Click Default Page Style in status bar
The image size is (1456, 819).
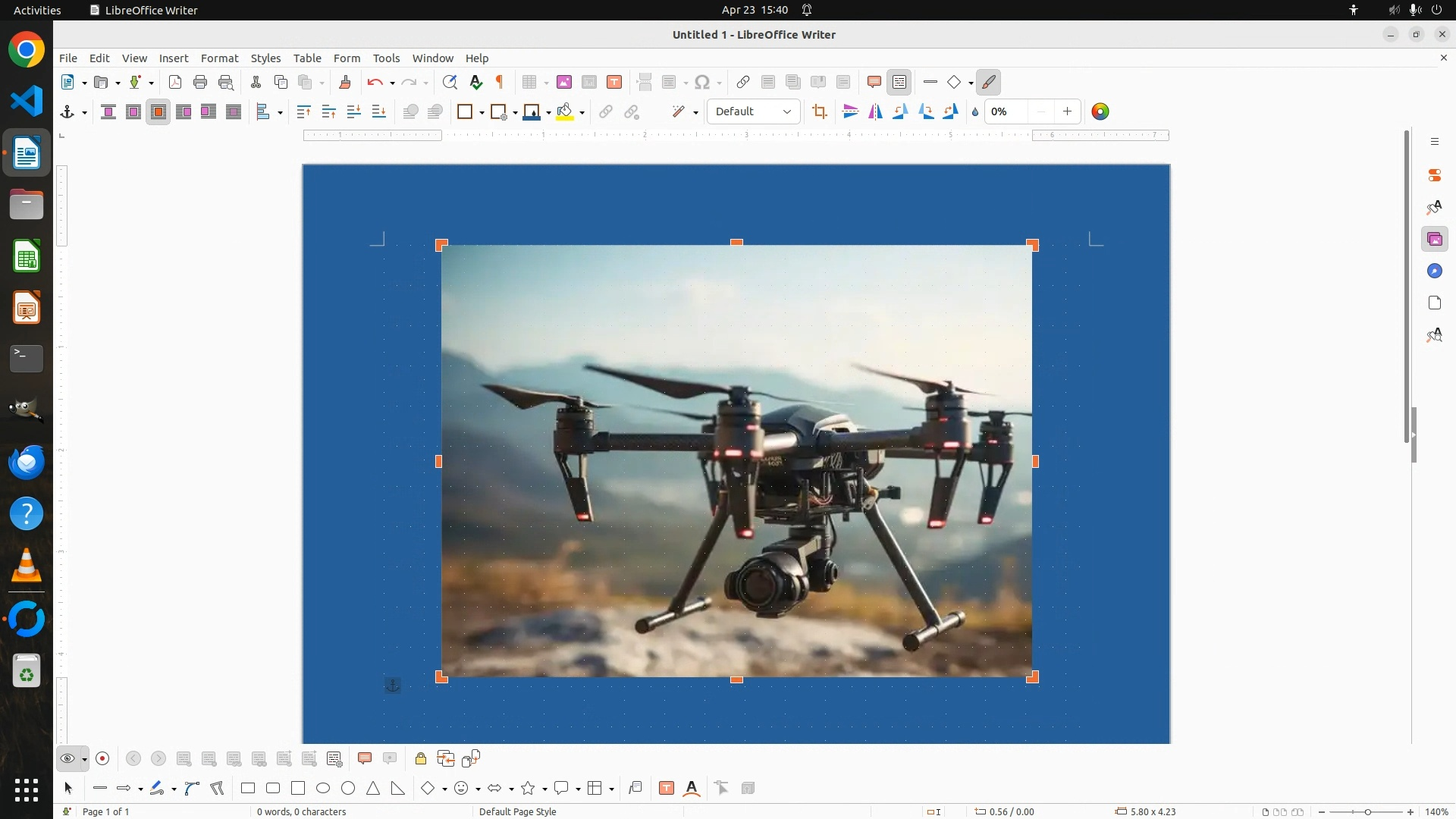(x=518, y=811)
